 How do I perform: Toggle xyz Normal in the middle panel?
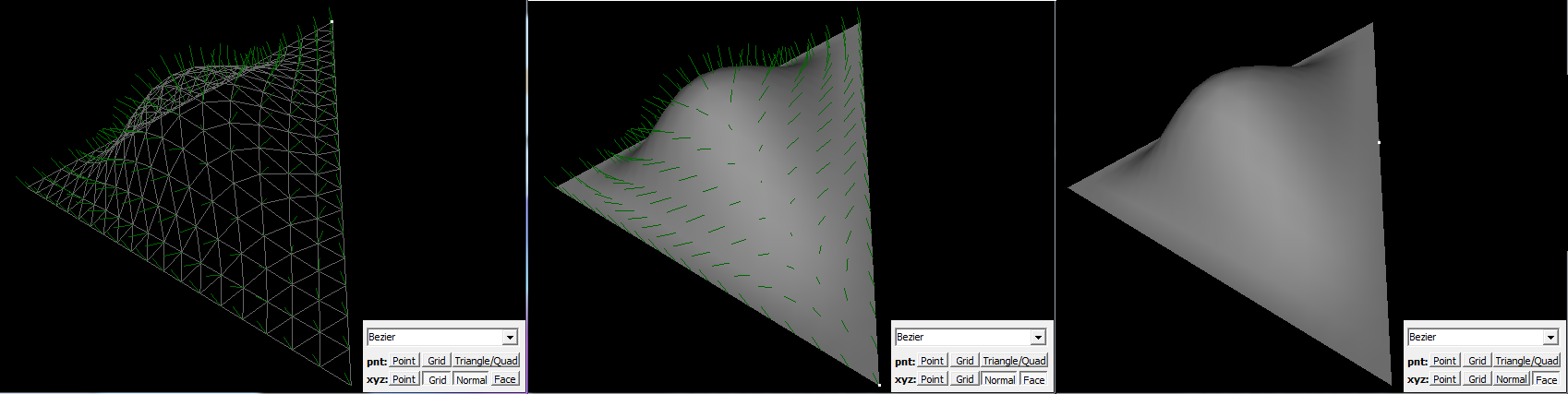click(999, 379)
